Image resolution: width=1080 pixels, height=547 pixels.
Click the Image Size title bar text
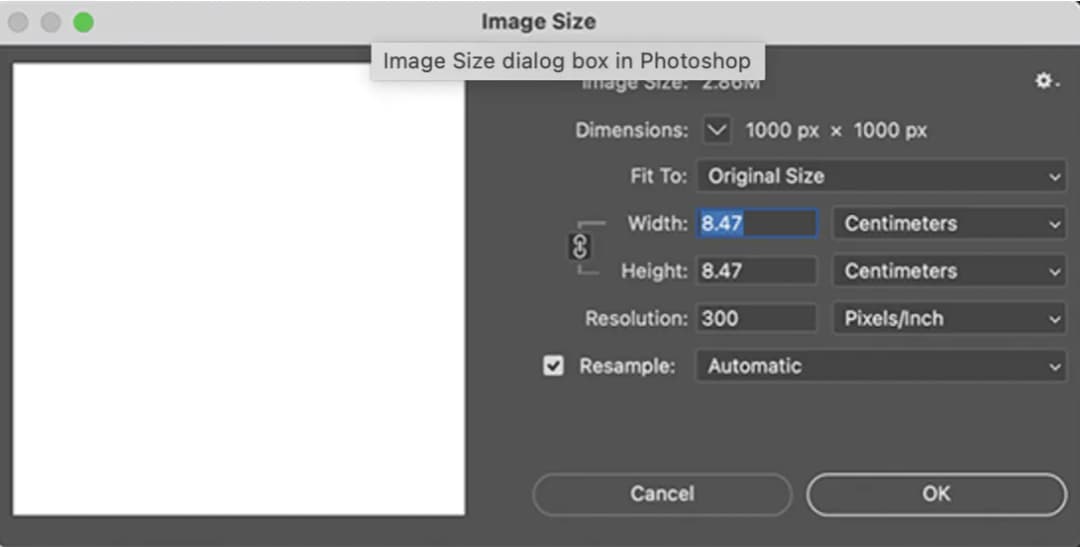tap(538, 22)
